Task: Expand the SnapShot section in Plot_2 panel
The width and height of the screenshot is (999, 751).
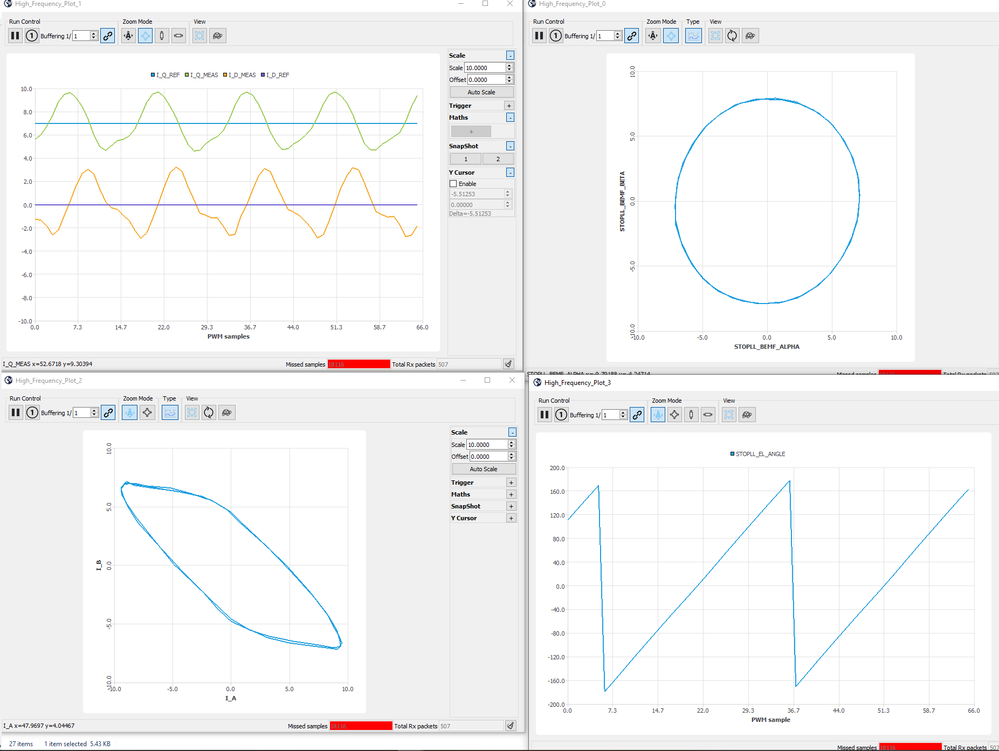Action: 511,506
